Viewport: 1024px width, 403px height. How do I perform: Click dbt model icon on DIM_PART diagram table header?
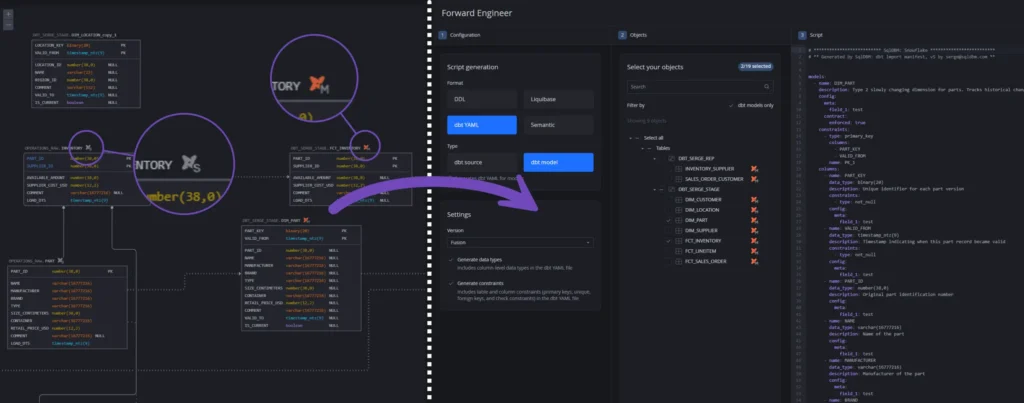[306, 220]
